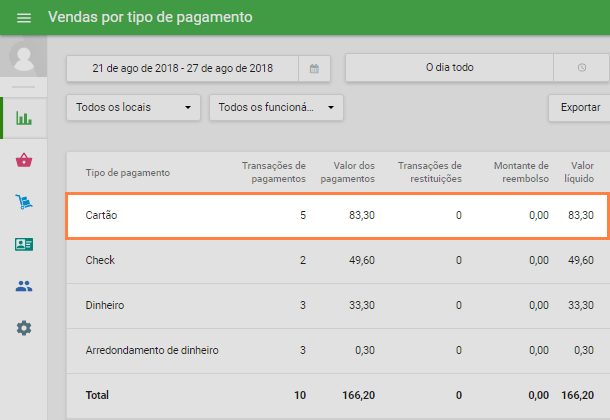610x420 pixels.
Task: Open the Todos os funcionários dropdown
Action: (276, 107)
